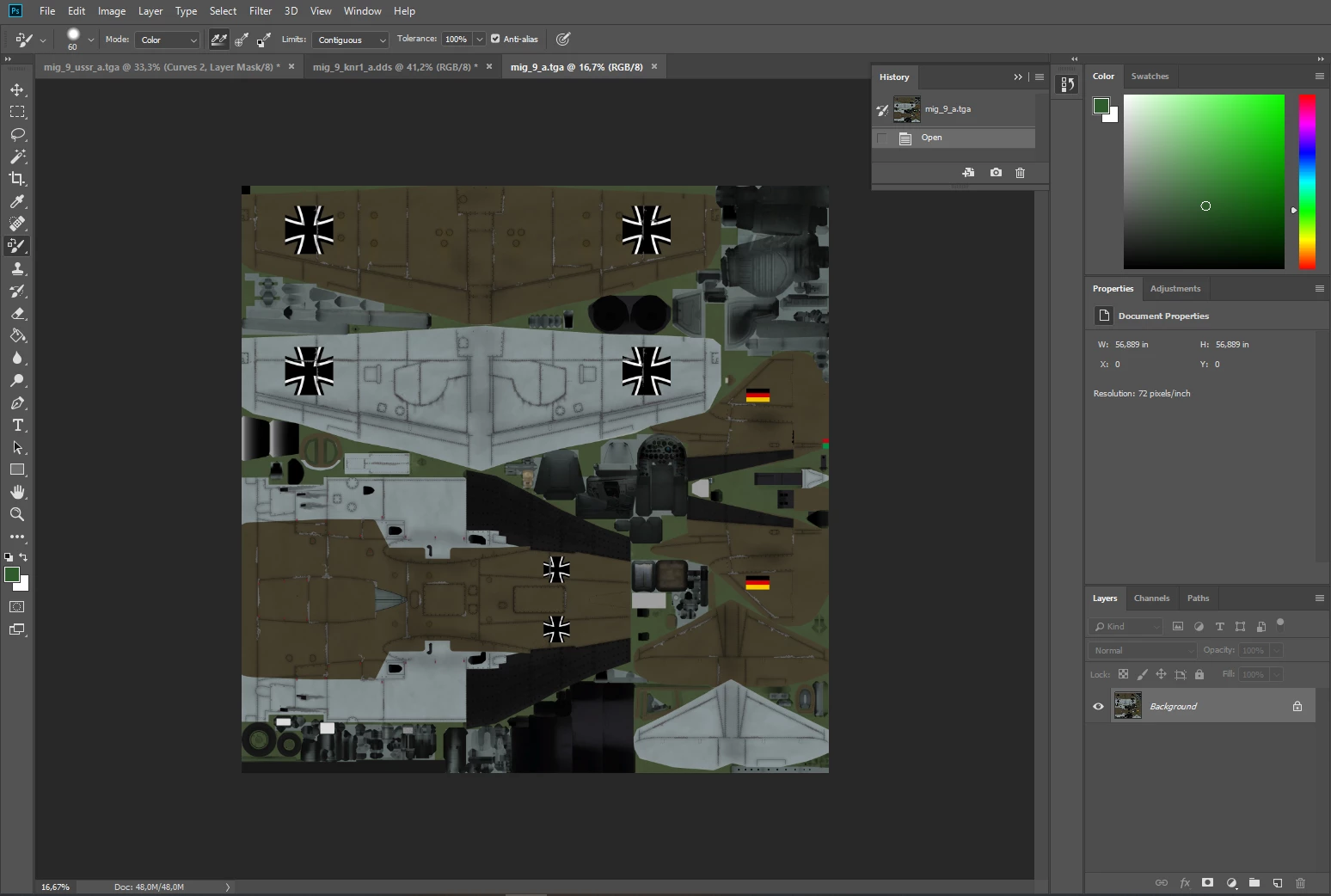Open the Mode dropdown set to Color
This screenshot has width=1331, height=896.
pos(168,40)
